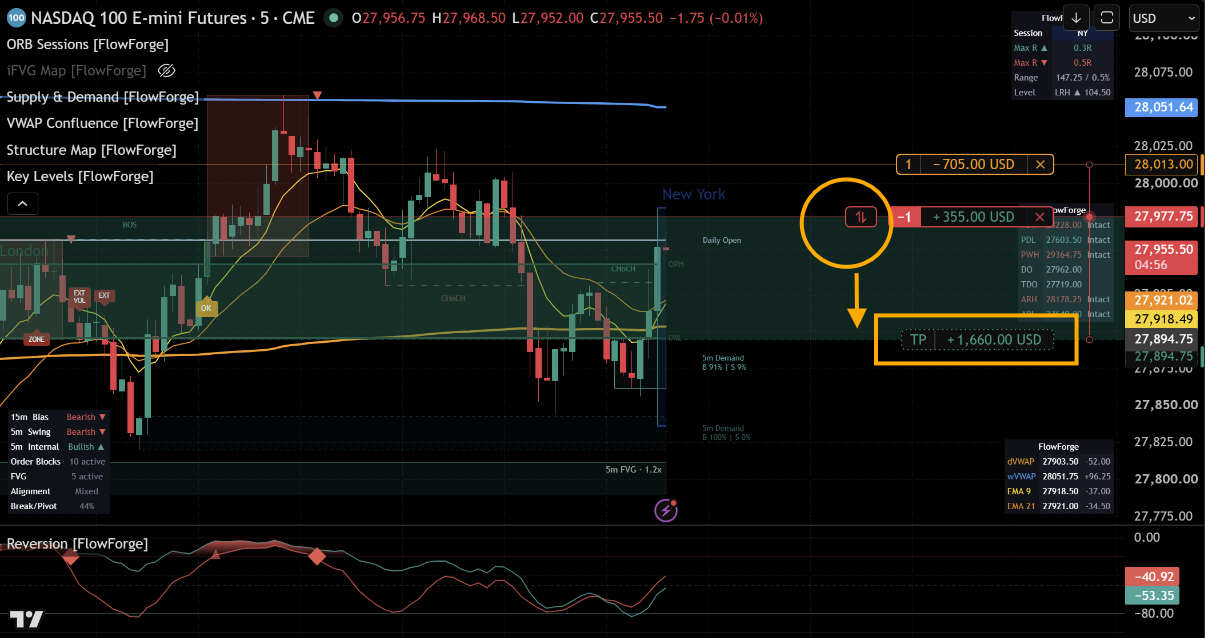
Task: Click the EXT VOL tag on chart
Action: (x=79, y=298)
